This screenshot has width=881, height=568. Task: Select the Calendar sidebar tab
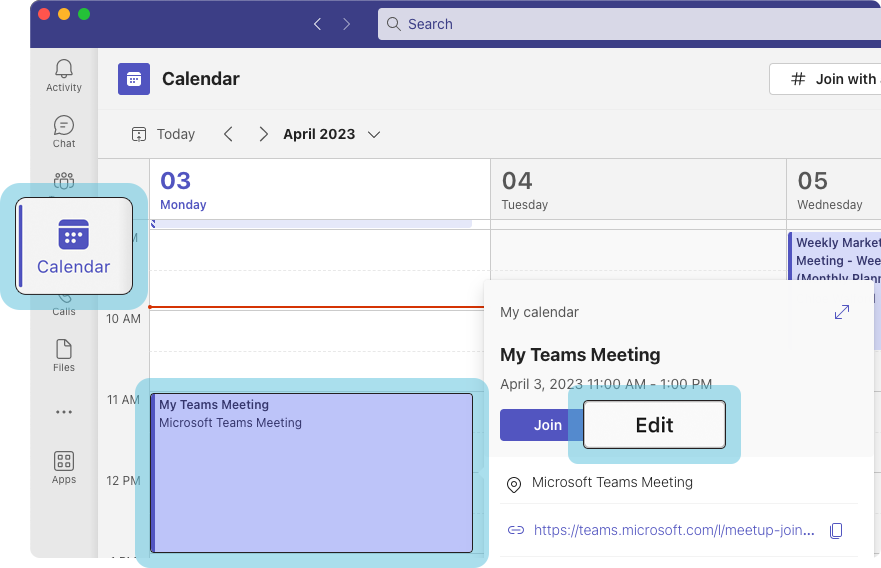tap(74, 246)
